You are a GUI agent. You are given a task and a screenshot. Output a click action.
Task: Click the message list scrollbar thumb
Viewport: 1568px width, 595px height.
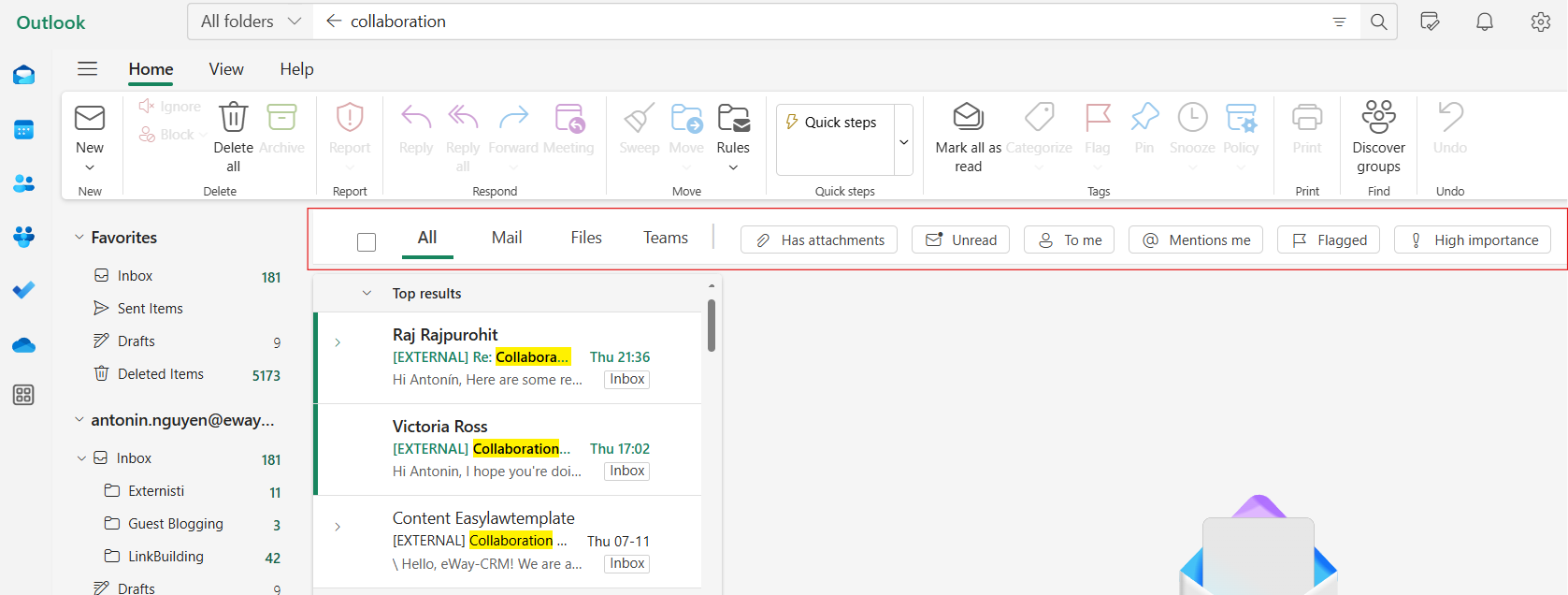pyautogui.click(x=712, y=325)
